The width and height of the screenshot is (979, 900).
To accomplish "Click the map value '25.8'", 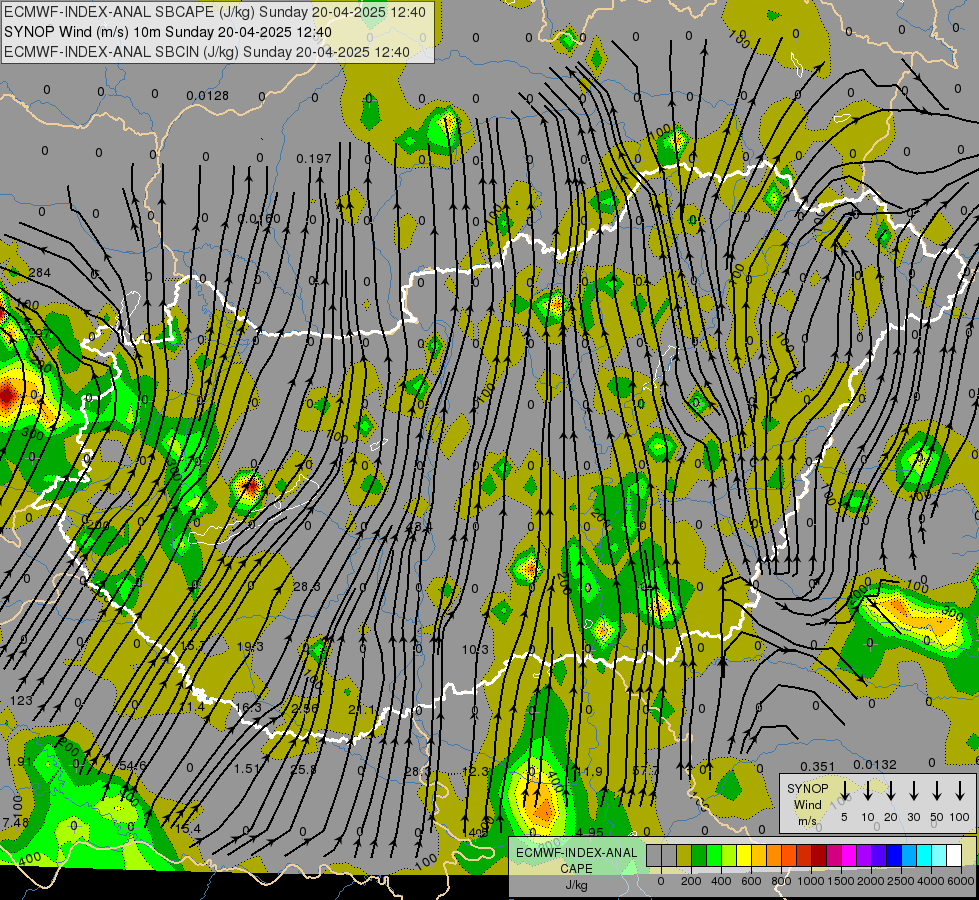I will [303, 769].
